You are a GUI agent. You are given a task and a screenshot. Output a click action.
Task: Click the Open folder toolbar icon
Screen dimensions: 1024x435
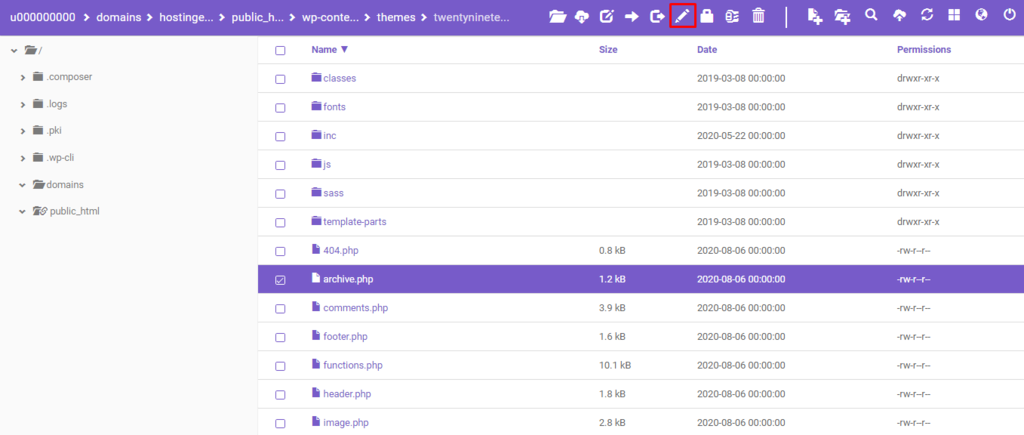click(x=557, y=17)
